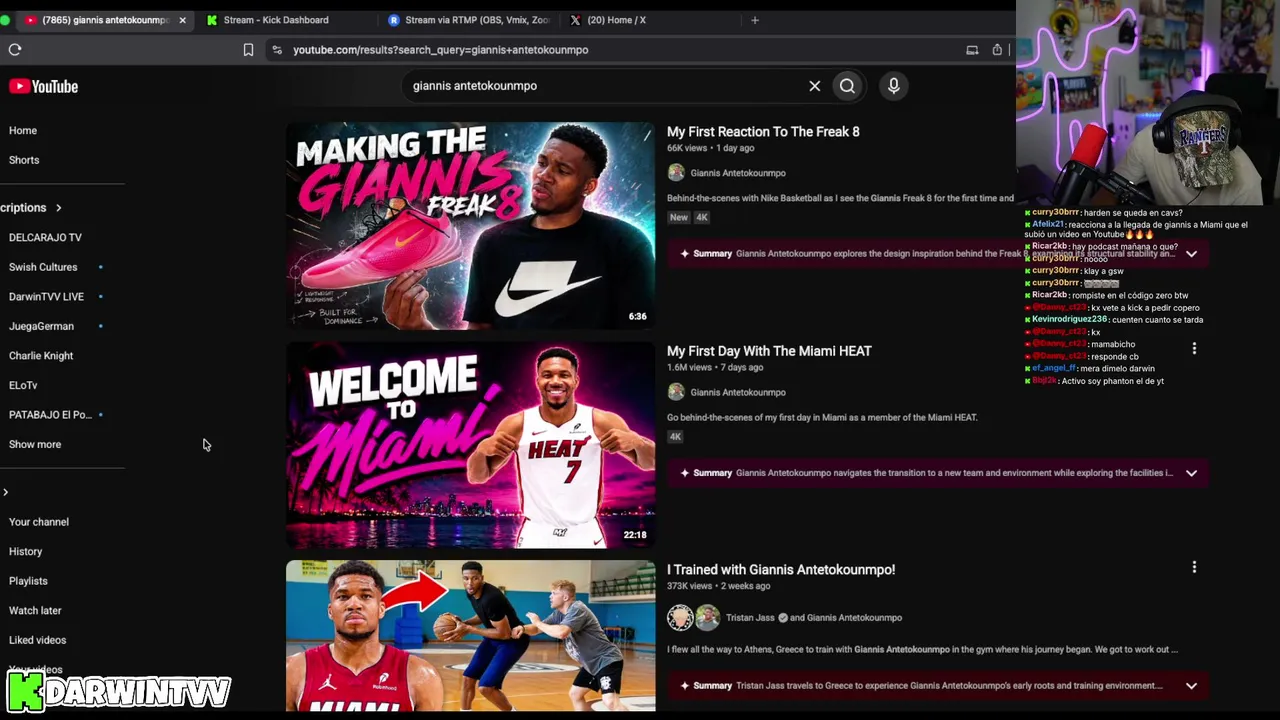
Task: Open the Subscriptions section chevron in sidebar
Action: click(x=58, y=208)
